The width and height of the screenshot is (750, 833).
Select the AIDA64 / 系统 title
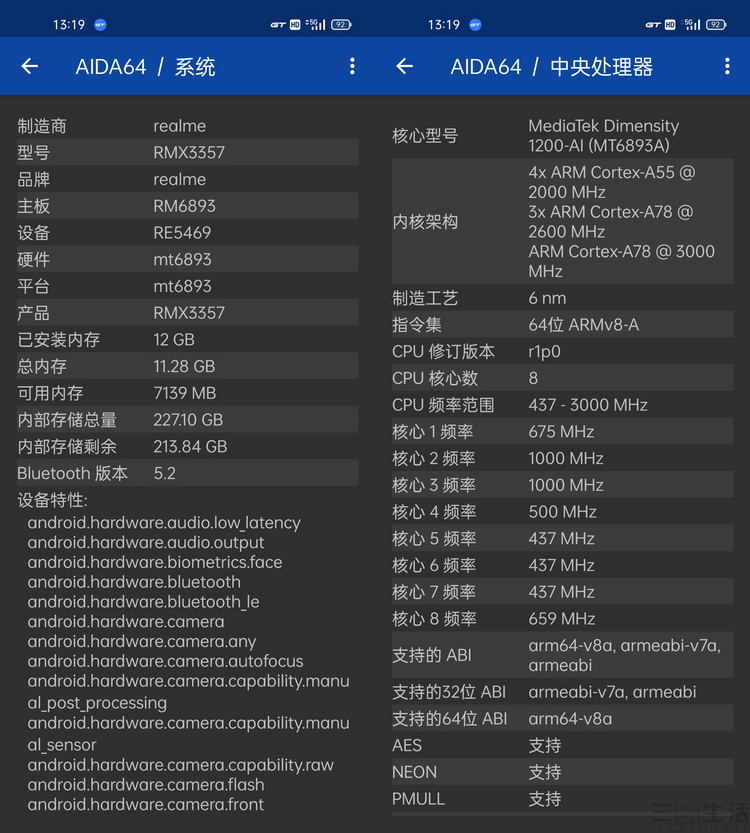pyautogui.click(x=146, y=67)
